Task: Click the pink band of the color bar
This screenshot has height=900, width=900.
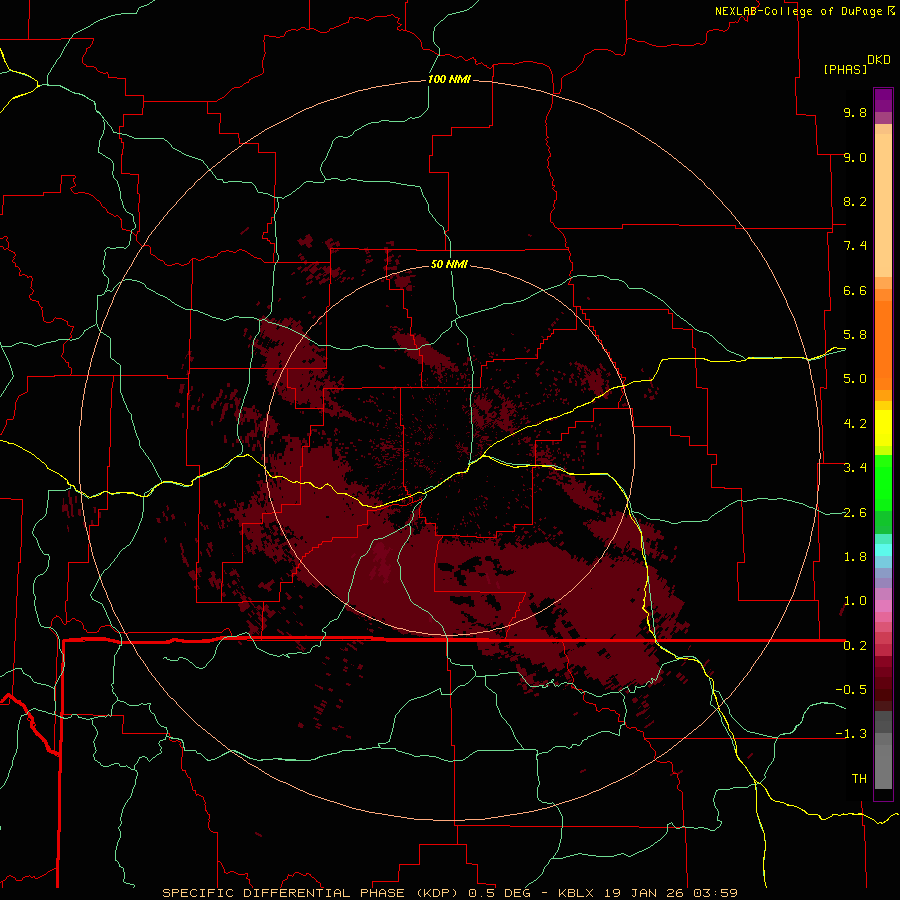Action: coord(883,606)
